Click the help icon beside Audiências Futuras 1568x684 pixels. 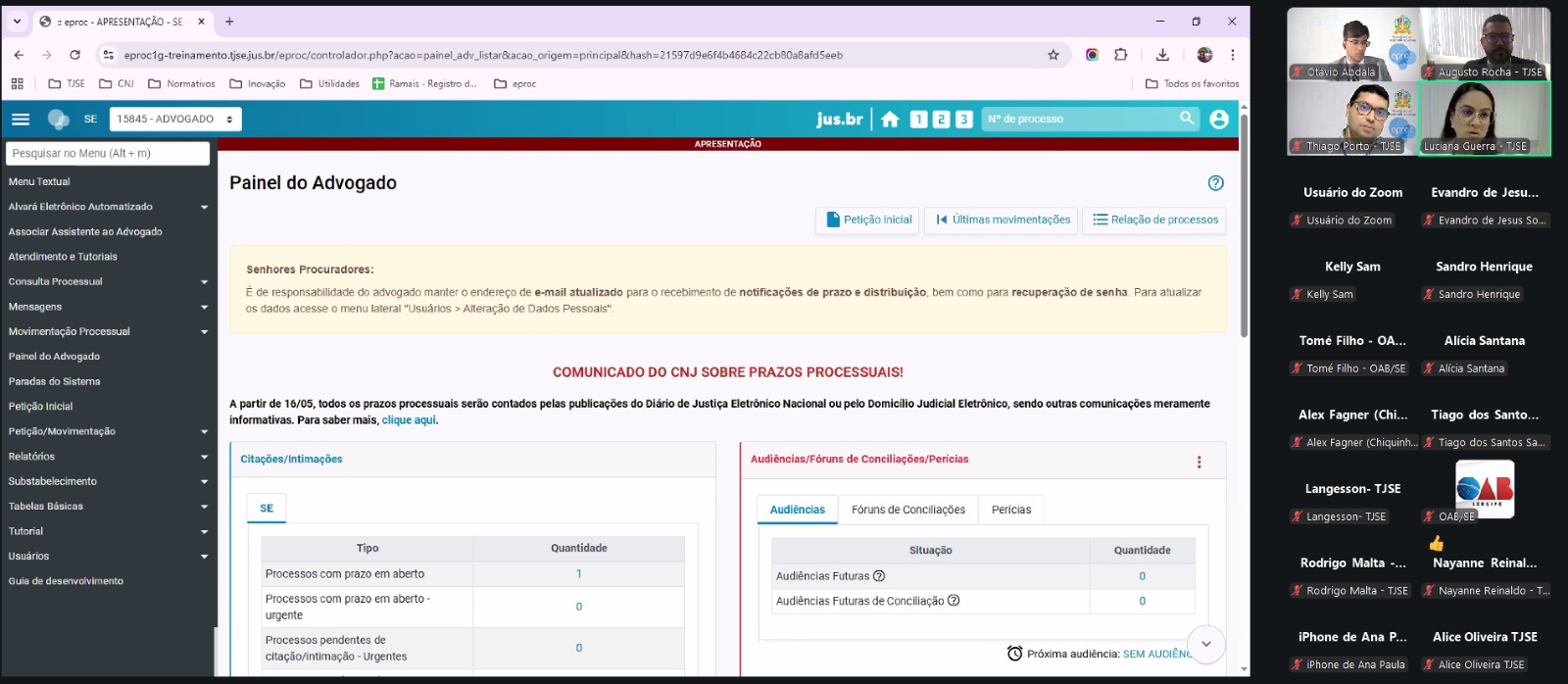pyautogui.click(x=879, y=576)
